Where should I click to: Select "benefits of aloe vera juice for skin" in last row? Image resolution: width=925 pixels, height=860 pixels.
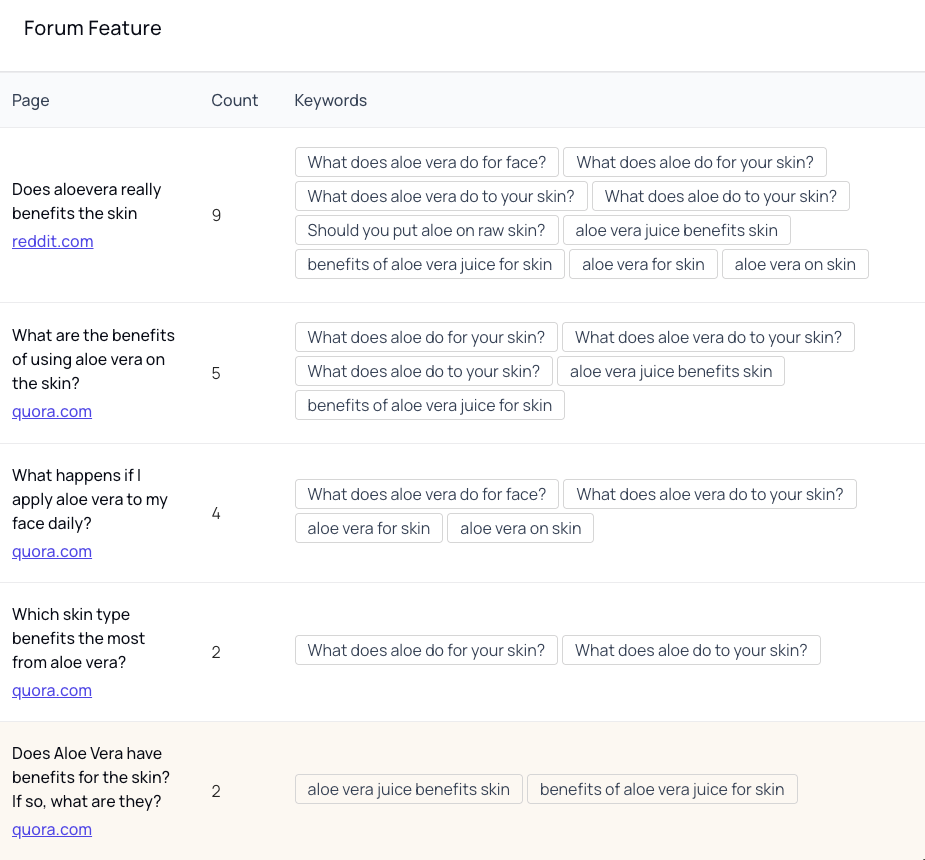661,789
